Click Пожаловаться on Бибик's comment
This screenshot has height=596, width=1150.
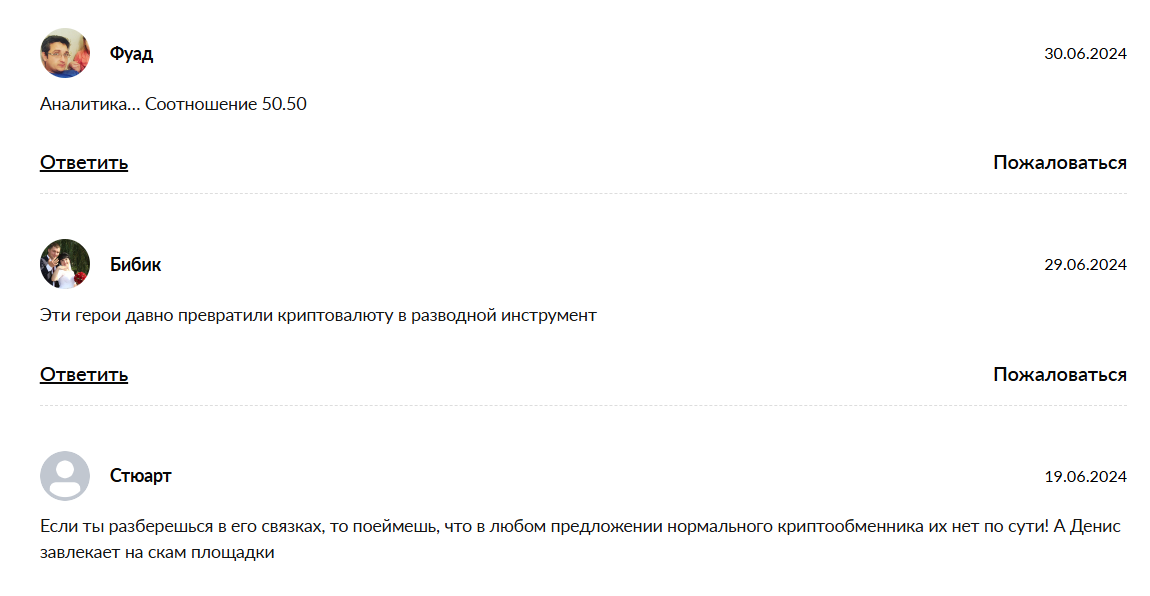(x=1059, y=374)
